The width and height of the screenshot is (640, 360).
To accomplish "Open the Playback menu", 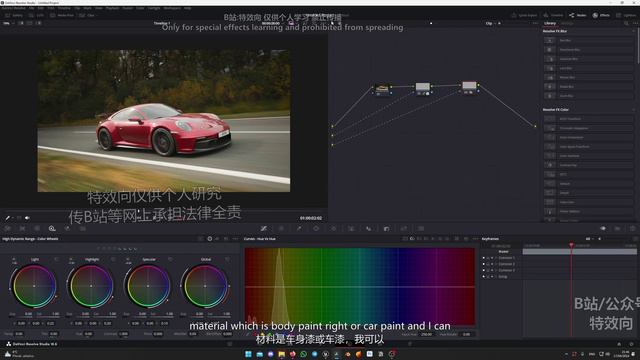I will [113, 8].
